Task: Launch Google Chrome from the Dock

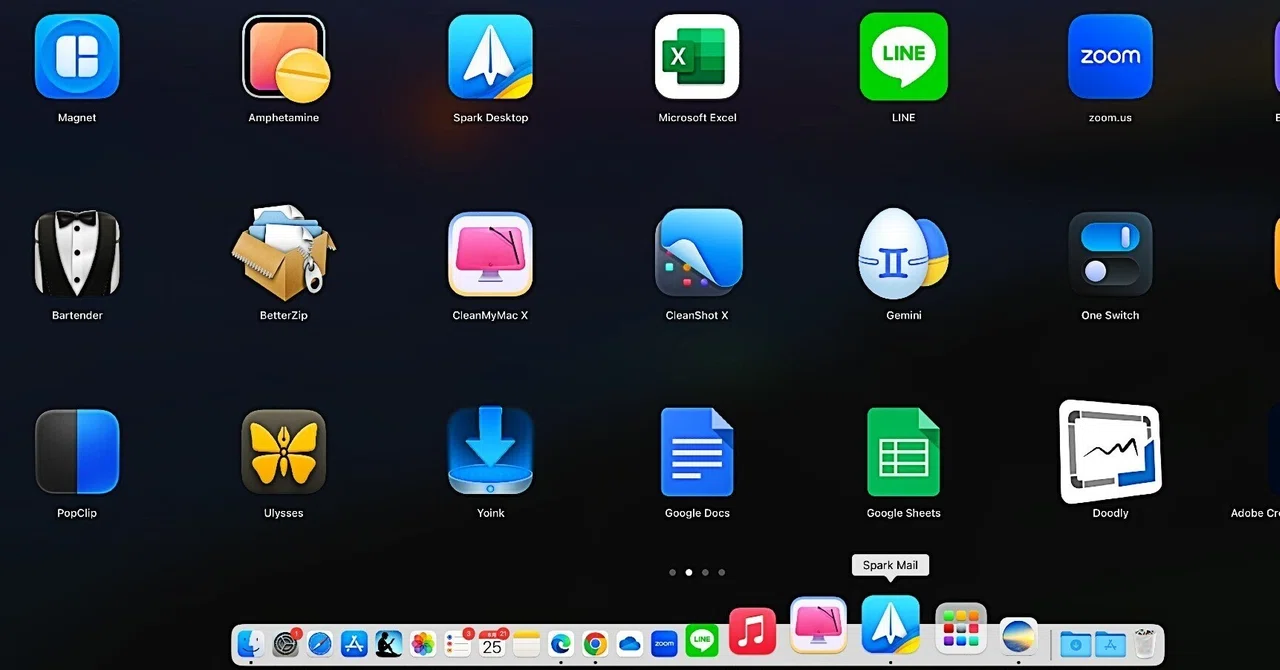Action: pyautogui.click(x=595, y=644)
